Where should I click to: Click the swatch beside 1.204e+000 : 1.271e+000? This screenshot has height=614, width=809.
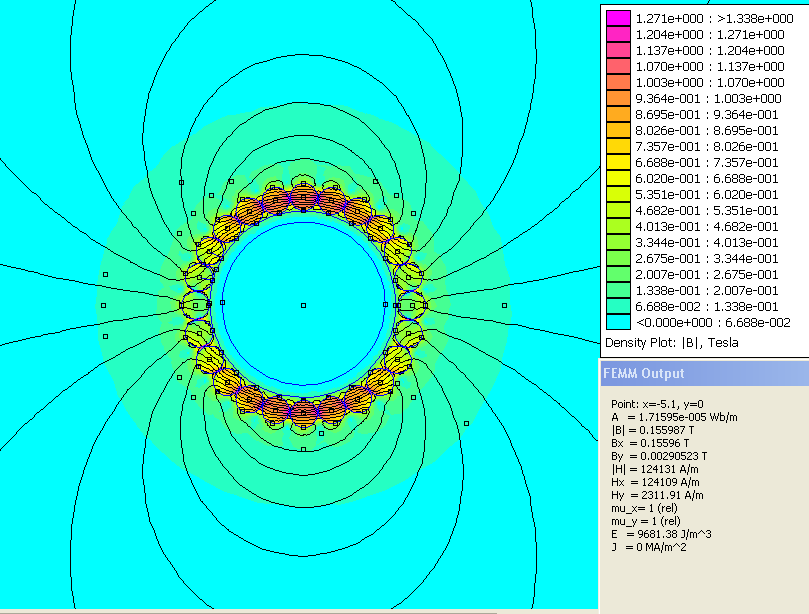click(x=618, y=34)
